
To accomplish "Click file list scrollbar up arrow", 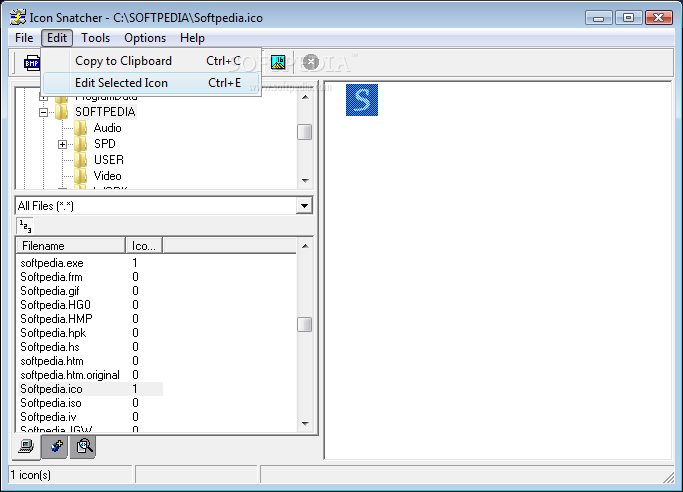I will click(305, 246).
